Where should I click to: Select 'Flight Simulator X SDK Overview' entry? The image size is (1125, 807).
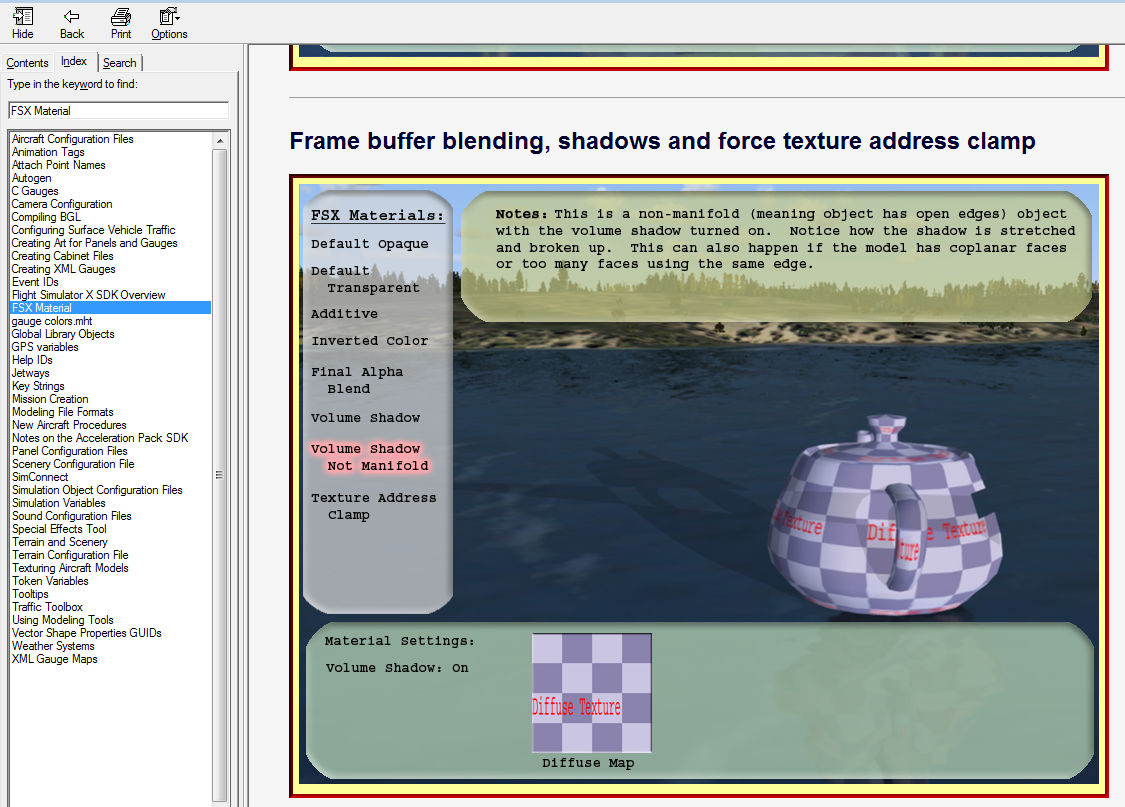click(88, 295)
